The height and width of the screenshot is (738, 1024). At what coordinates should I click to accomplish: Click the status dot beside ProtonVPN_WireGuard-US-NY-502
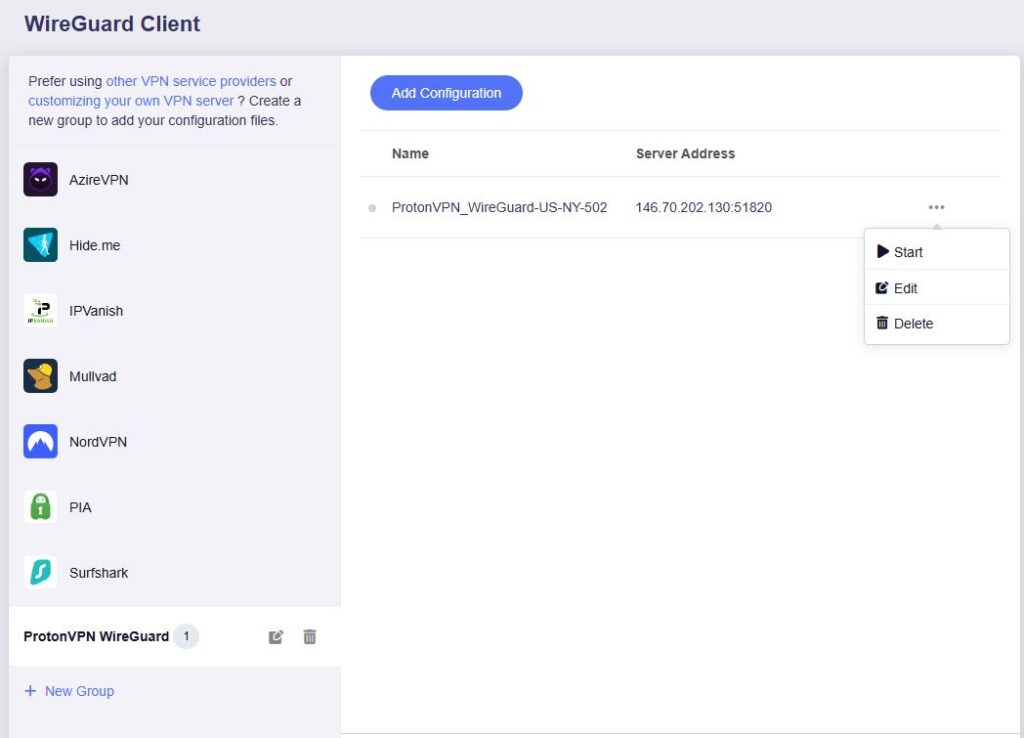370,208
